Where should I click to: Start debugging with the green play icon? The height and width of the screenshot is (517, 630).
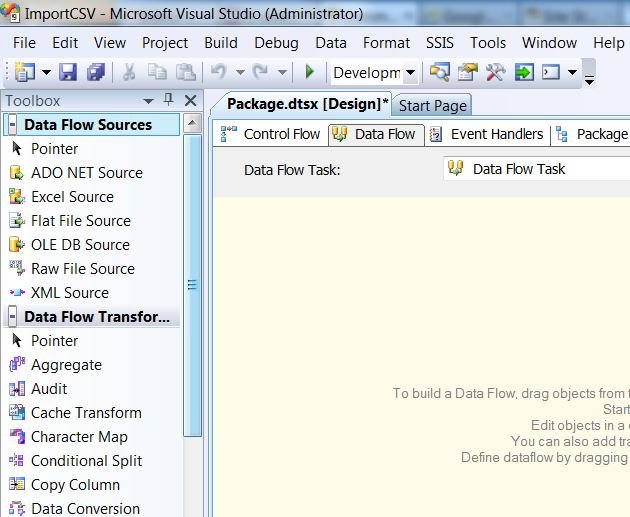310,72
